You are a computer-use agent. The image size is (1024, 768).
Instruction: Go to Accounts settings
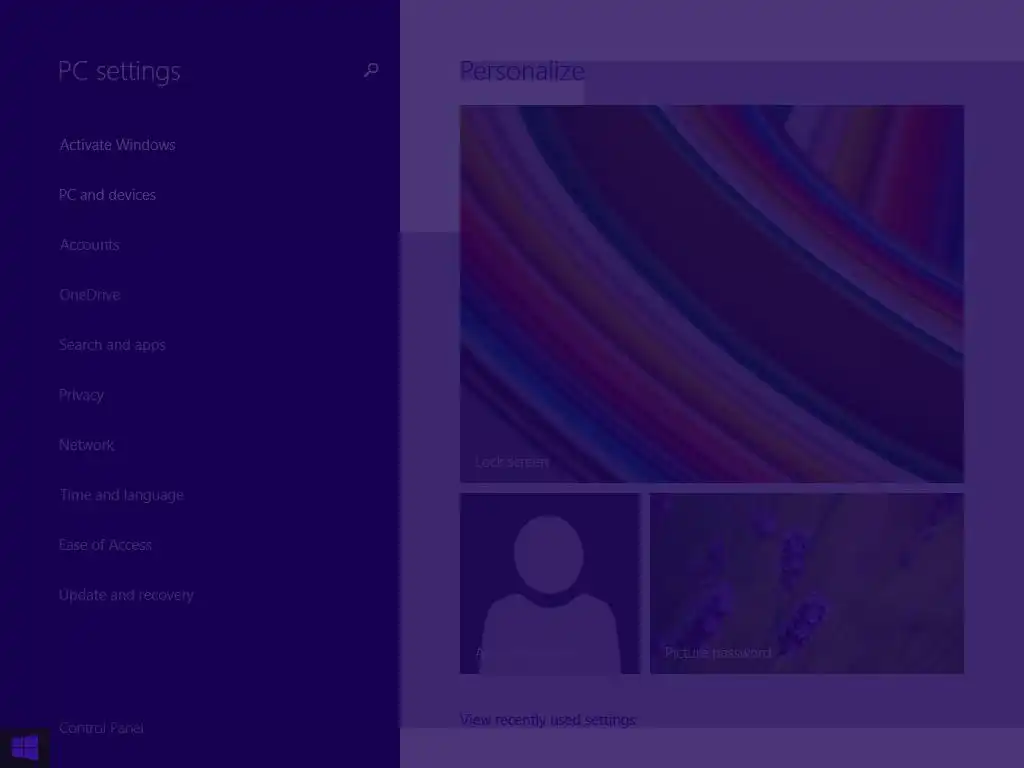[89, 245]
